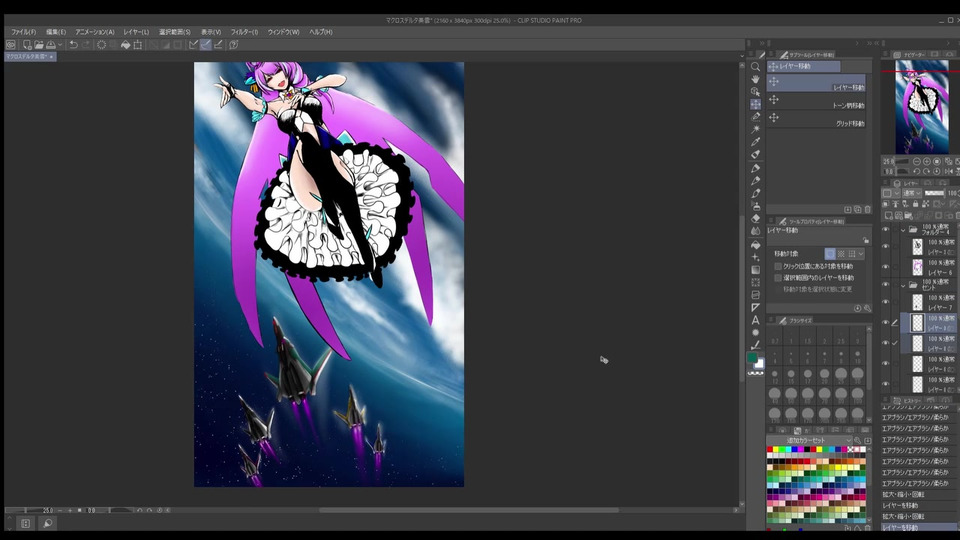Open the 編集(E) menu

[x=56, y=32]
